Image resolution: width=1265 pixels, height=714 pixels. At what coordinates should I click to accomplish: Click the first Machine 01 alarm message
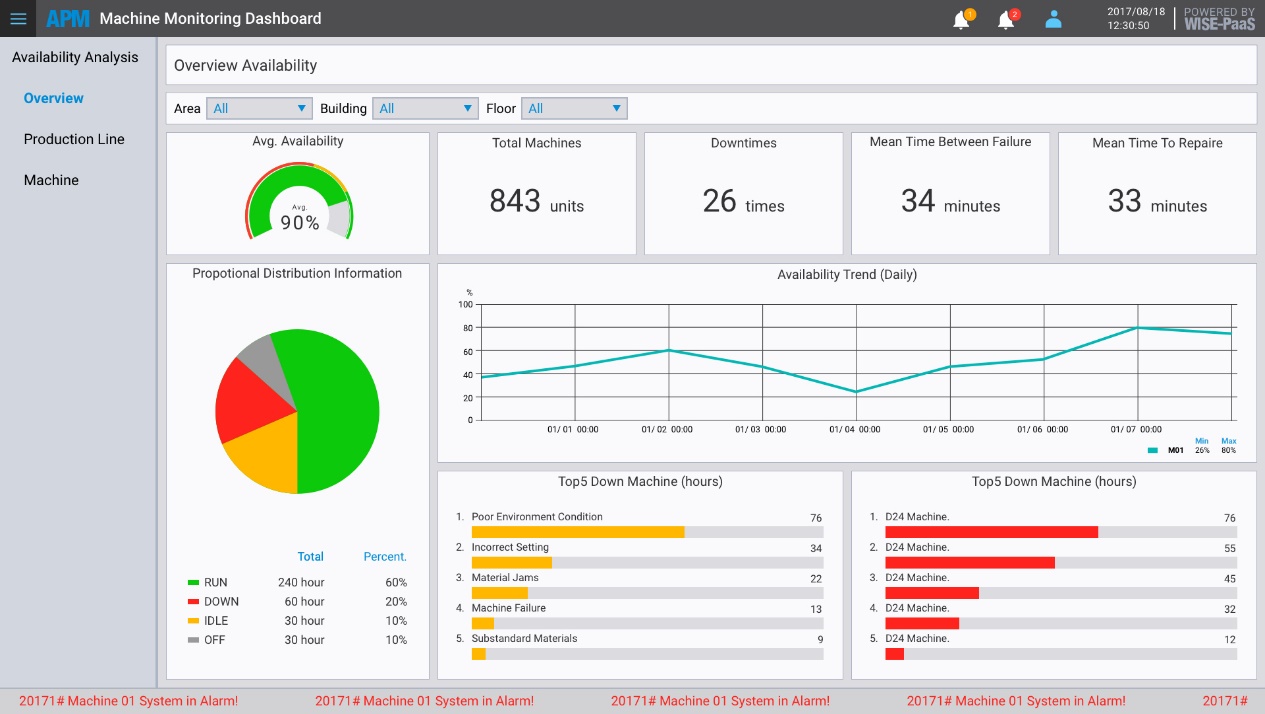tap(129, 701)
